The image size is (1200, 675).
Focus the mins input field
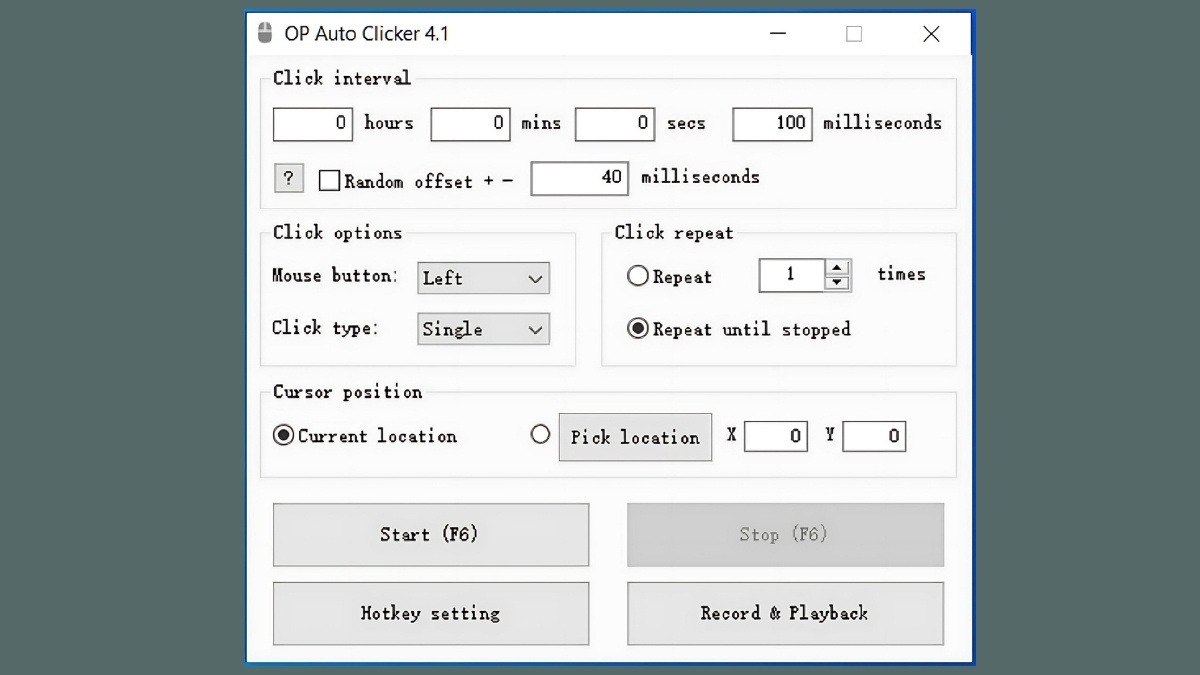click(471, 124)
